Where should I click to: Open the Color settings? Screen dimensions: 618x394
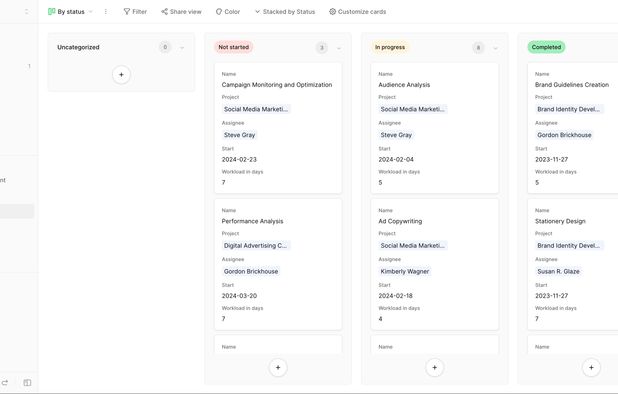228,12
